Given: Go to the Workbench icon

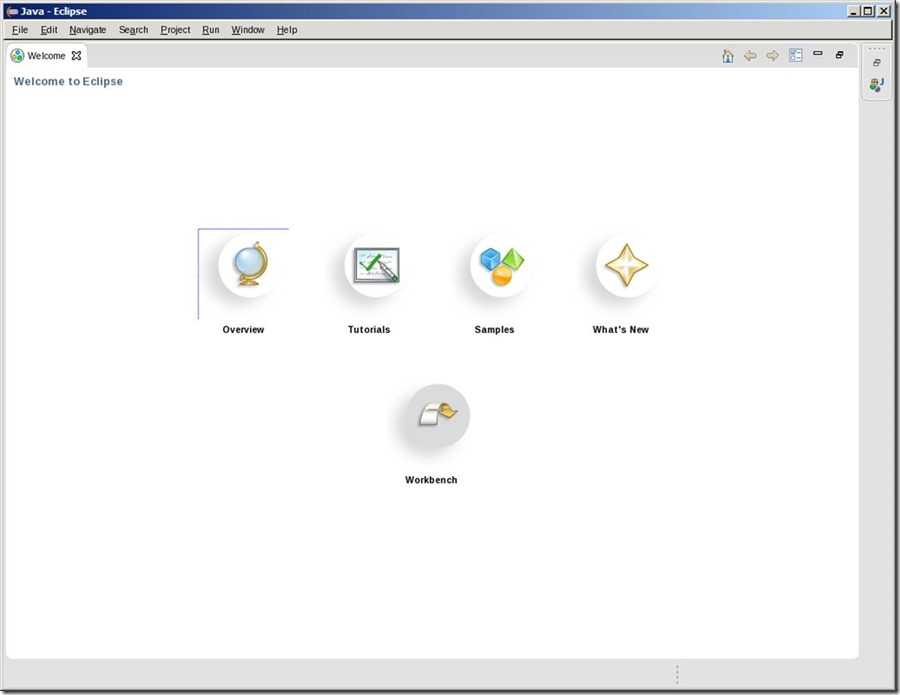Looking at the screenshot, I should (x=438, y=416).
